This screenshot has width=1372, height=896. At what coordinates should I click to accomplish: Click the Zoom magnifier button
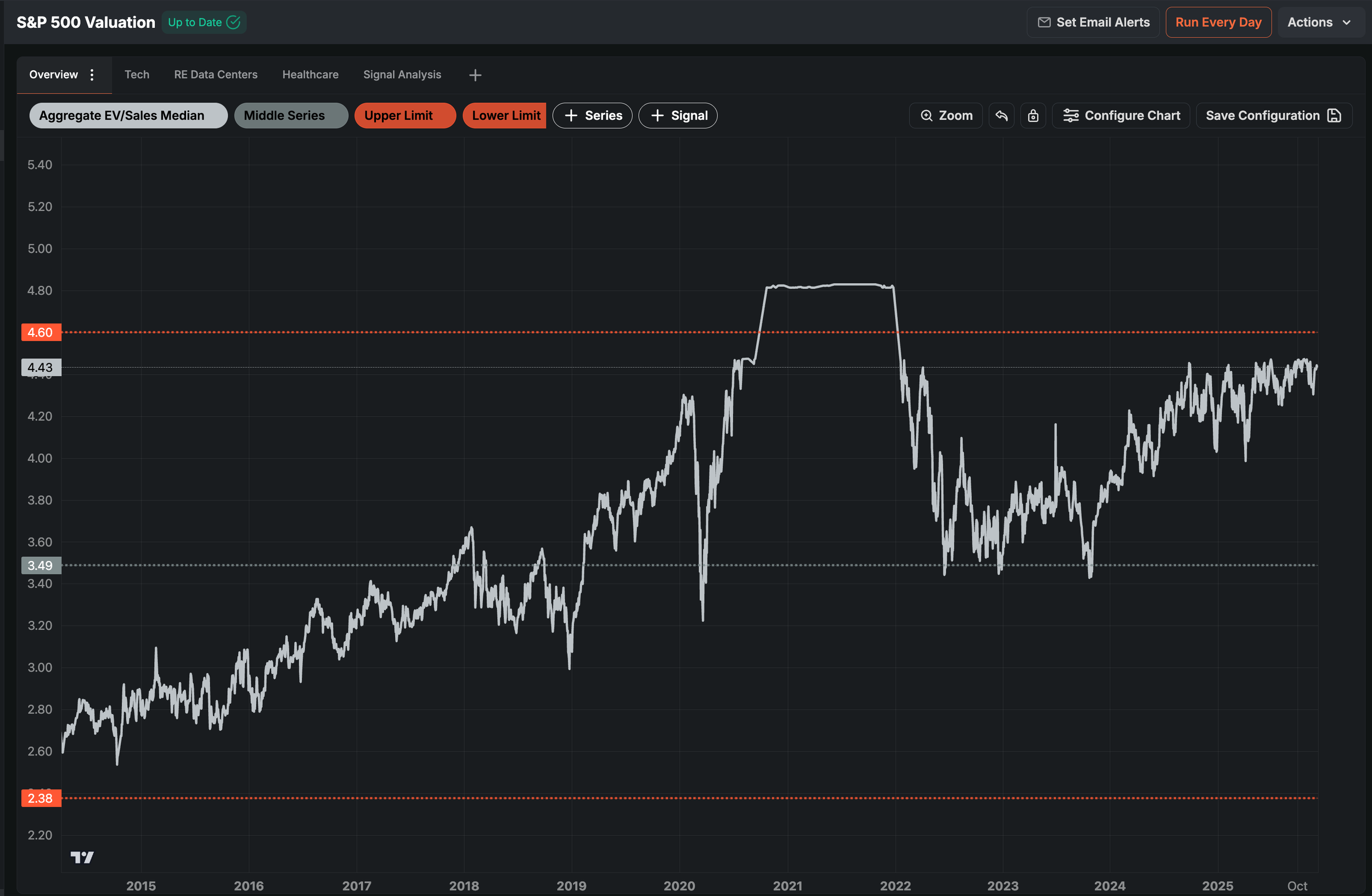pyautogui.click(x=946, y=115)
